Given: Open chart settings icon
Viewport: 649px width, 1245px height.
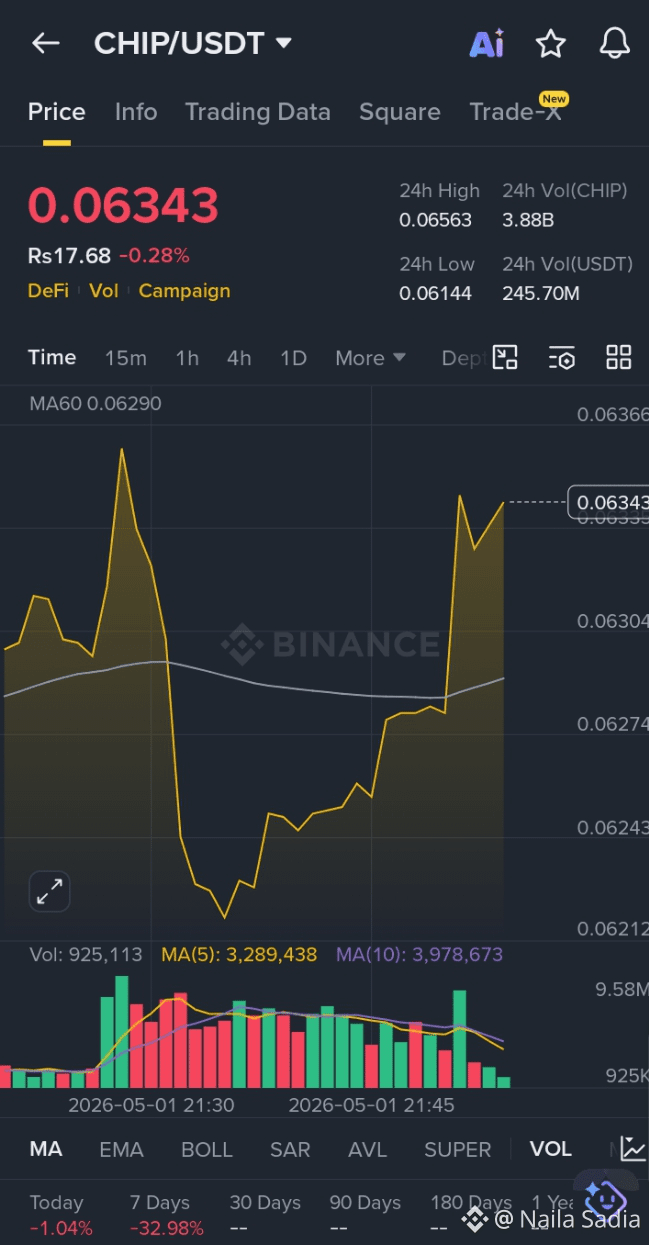Looking at the screenshot, I should click(x=562, y=358).
